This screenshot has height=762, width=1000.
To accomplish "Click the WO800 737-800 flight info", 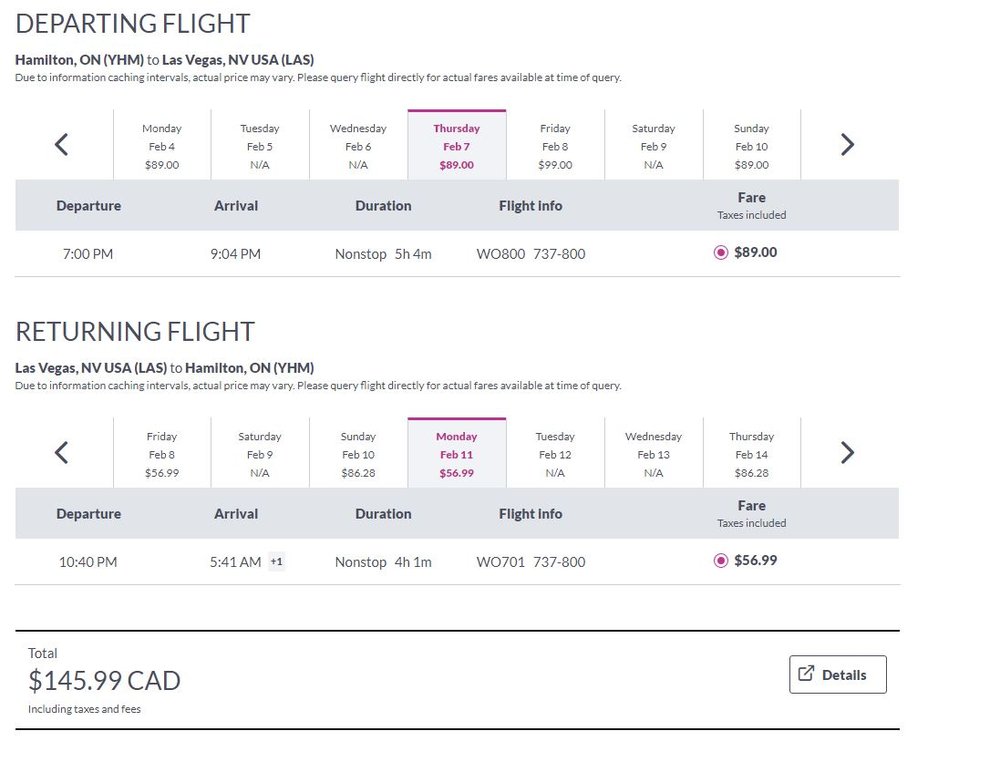I will [531, 254].
